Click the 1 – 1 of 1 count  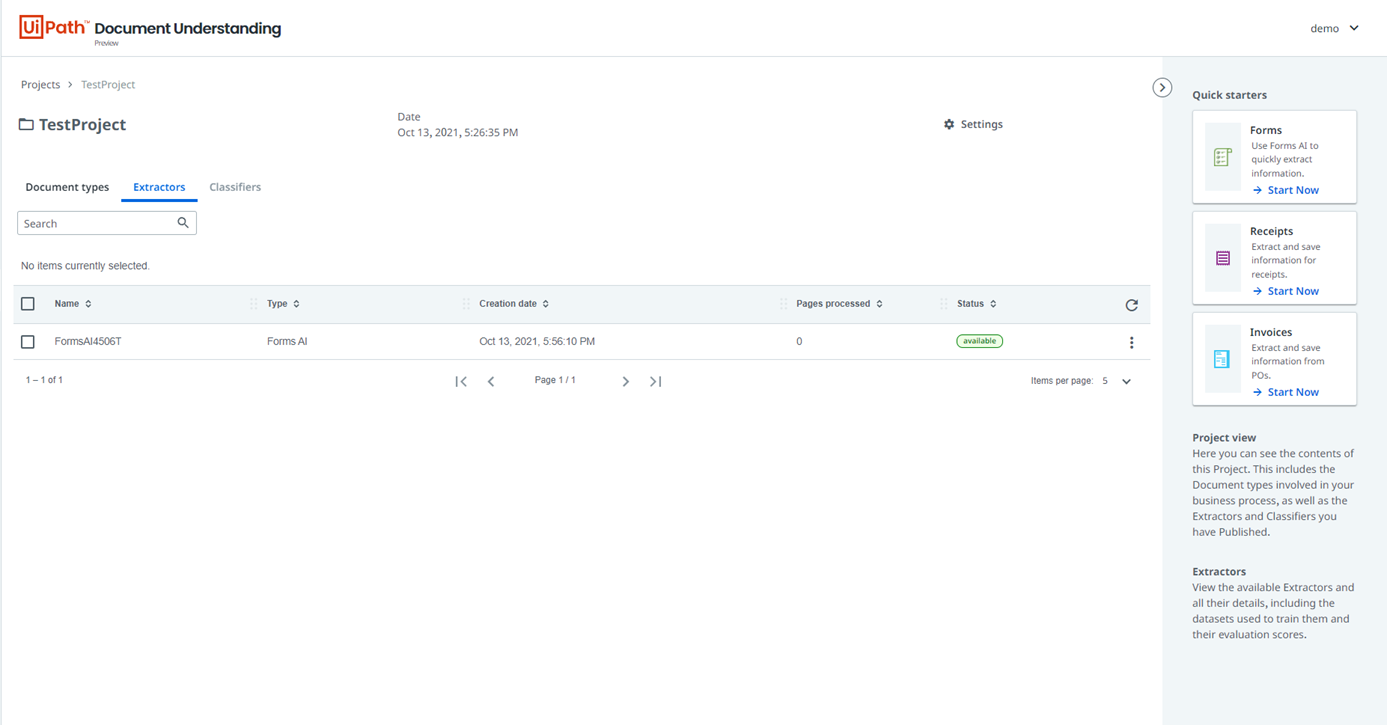click(x=44, y=380)
